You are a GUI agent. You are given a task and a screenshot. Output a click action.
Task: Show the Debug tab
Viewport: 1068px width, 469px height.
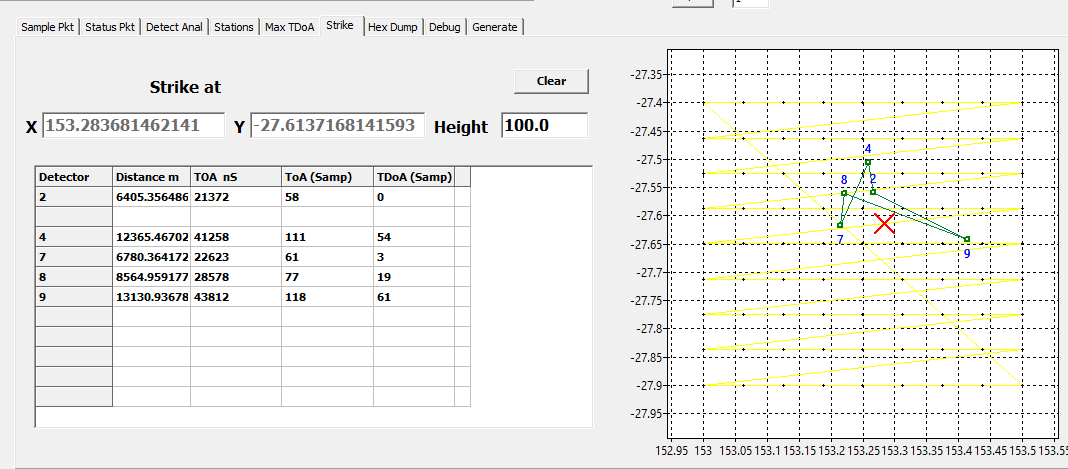click(x=445, y=27)
